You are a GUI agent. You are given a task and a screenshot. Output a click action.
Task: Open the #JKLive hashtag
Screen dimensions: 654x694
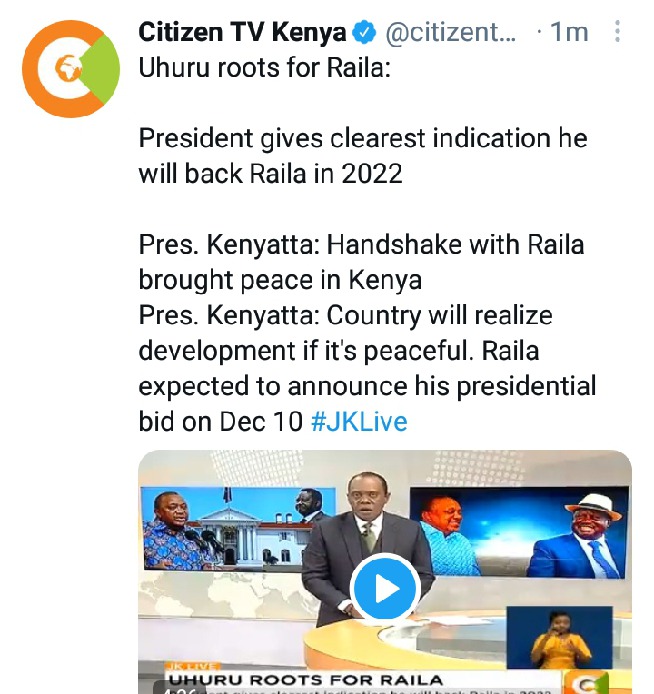(359, 421)
